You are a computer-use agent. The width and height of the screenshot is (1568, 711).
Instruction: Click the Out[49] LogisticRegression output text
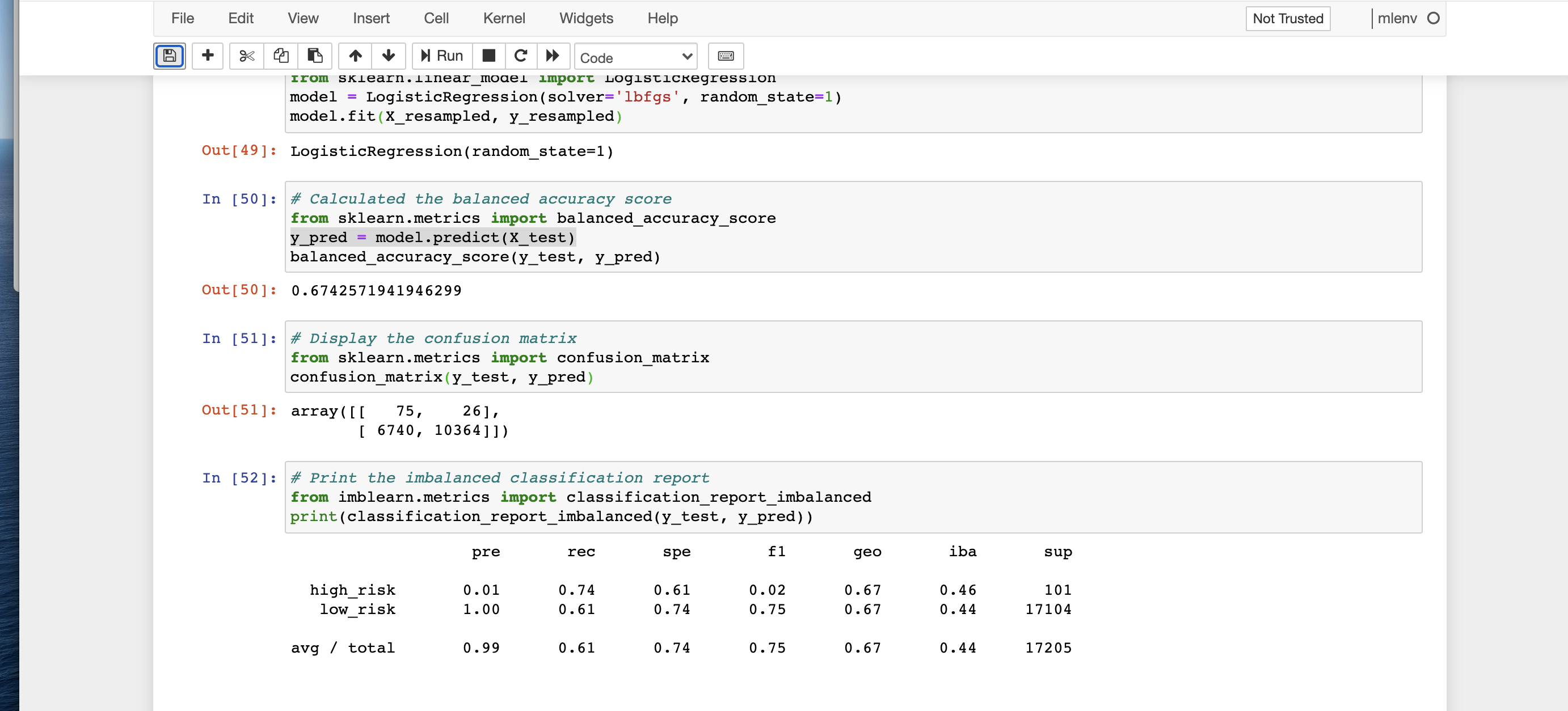[452, 151]
